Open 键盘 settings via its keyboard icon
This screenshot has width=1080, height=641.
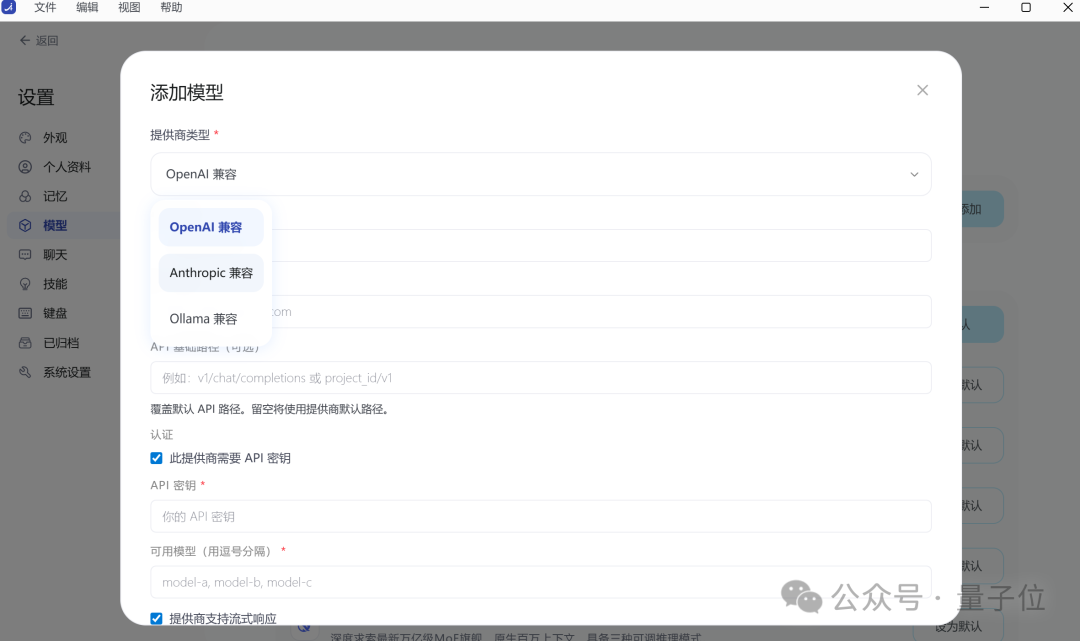coord(25,313)
